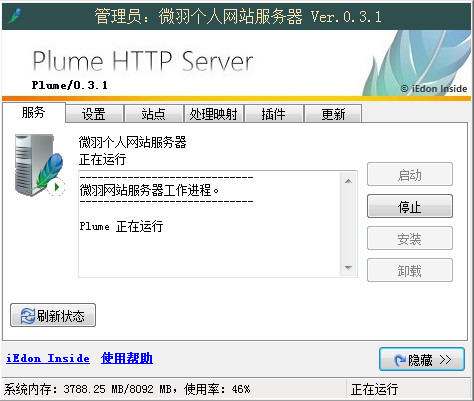The image size is (474, 401).
Task: Click the double chevron on 隐藏 button
Action: (x=445, y=360)
